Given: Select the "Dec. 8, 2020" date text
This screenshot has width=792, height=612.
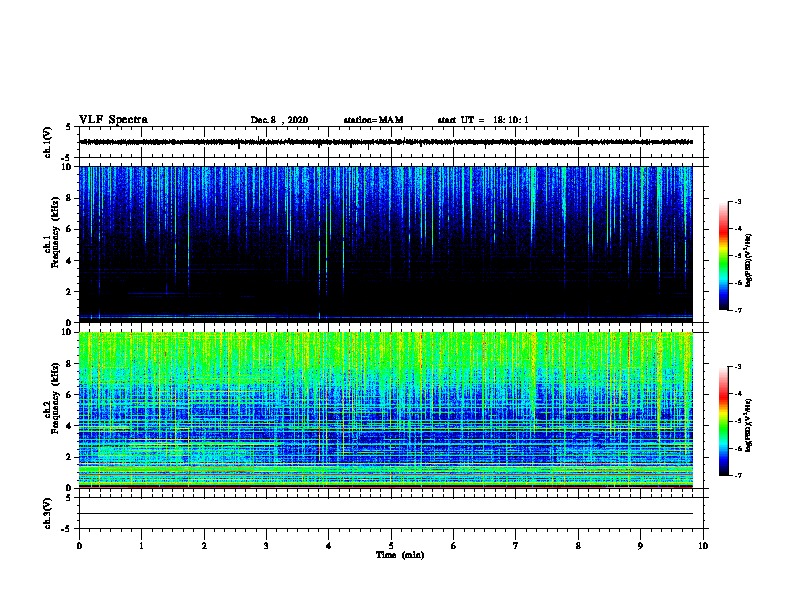Looking at the screenshot, I should pyautogui.click(x=279, y=120).
